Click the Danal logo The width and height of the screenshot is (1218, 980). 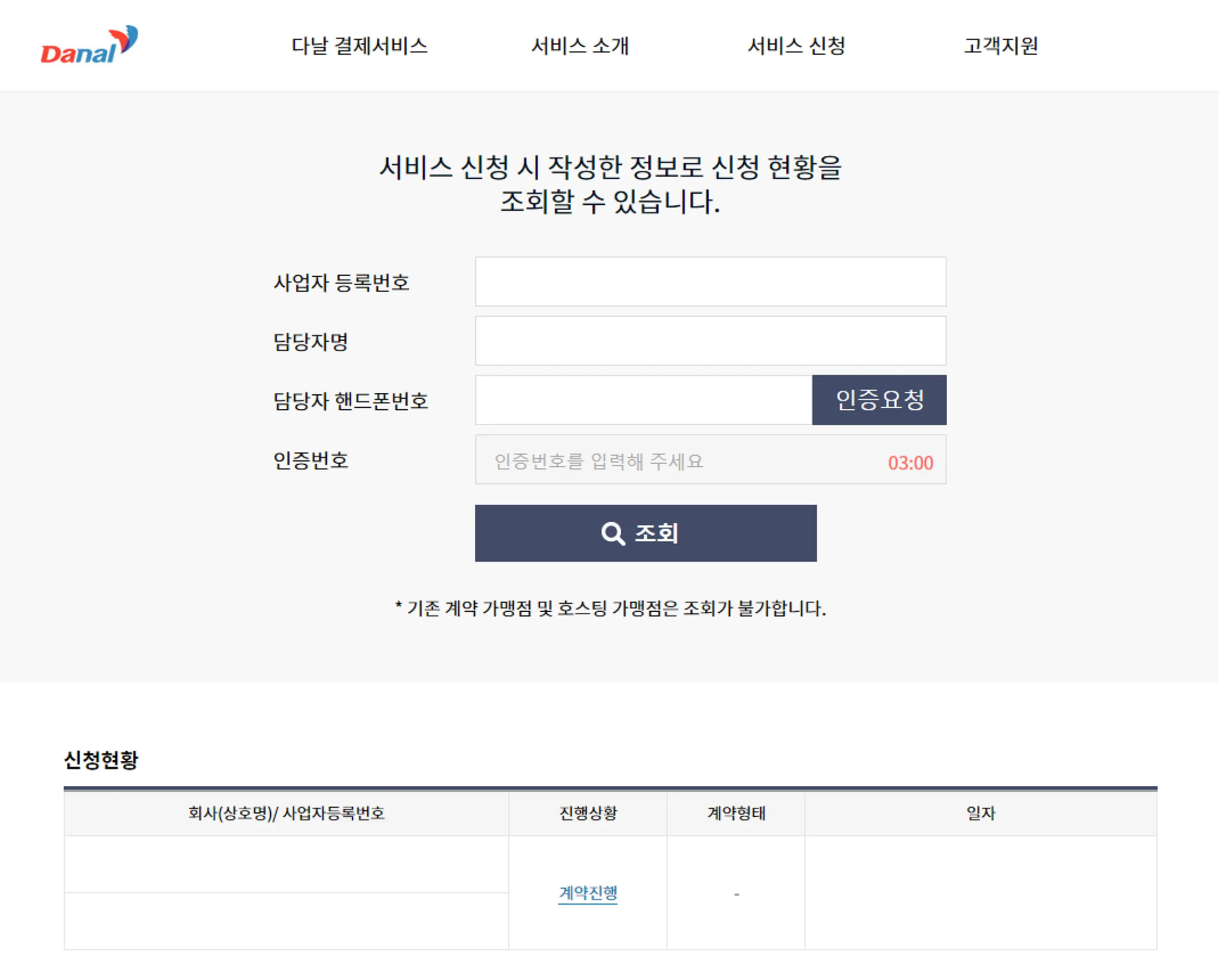pos(89,45)
